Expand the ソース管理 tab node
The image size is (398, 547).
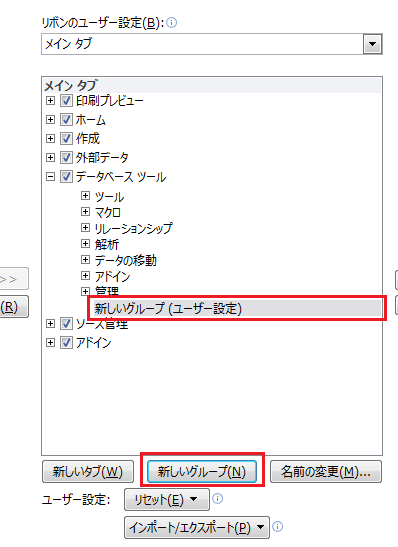(50, 323)
